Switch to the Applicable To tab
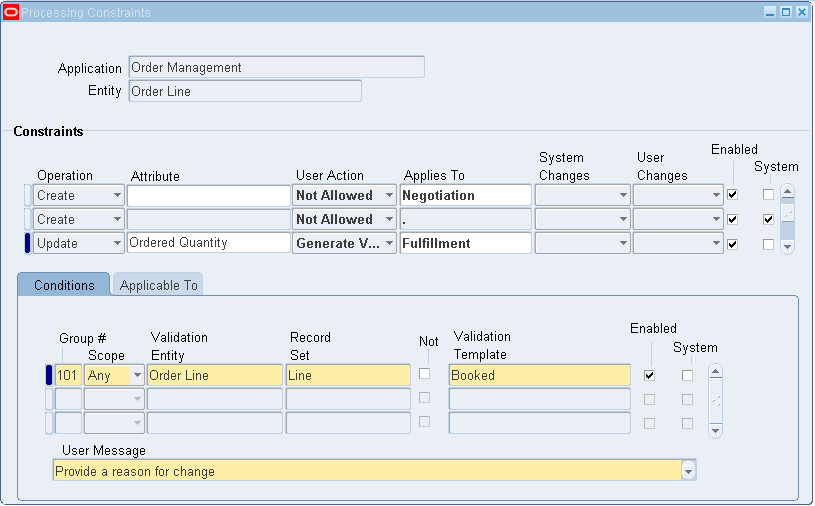 coord(158,285)
